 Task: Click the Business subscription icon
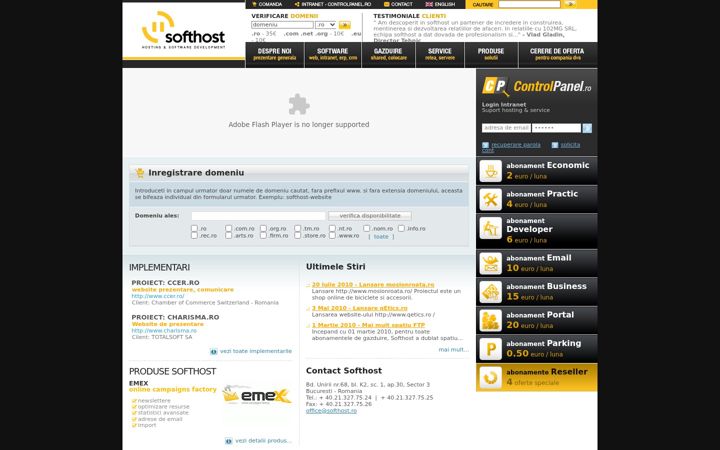click(x=490, y=292)
